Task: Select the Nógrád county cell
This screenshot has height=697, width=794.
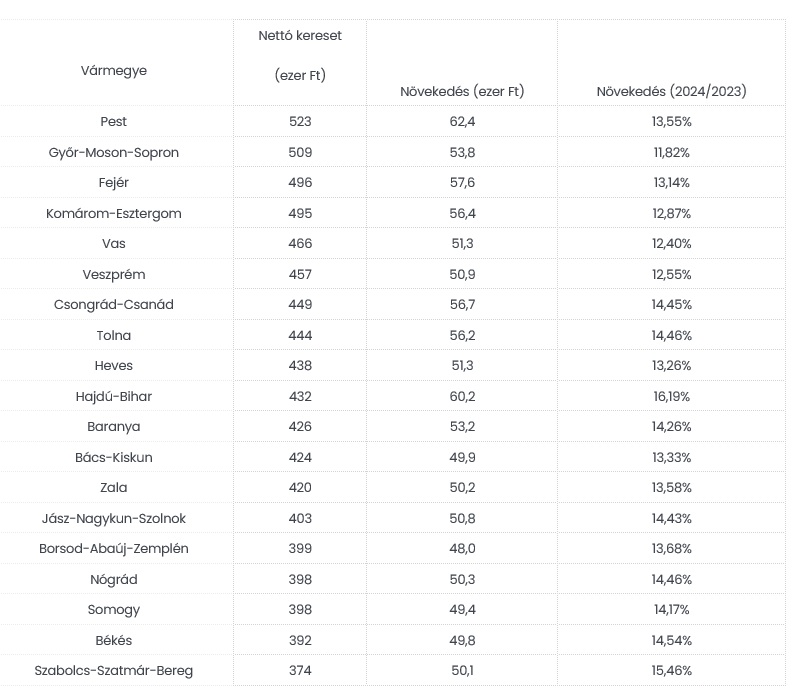Action: [114, 579]
